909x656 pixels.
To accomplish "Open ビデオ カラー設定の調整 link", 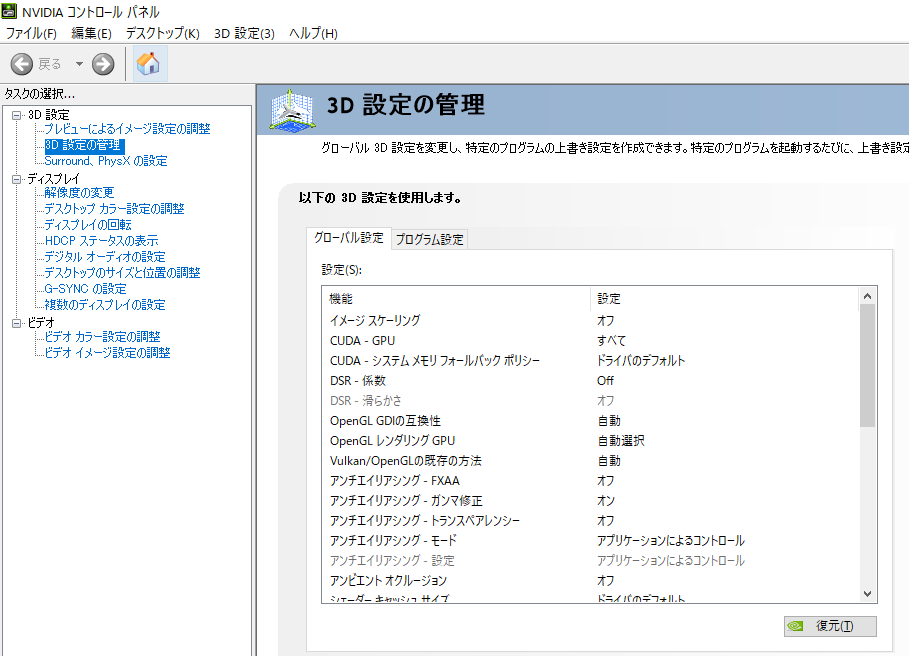I will 103,337.
